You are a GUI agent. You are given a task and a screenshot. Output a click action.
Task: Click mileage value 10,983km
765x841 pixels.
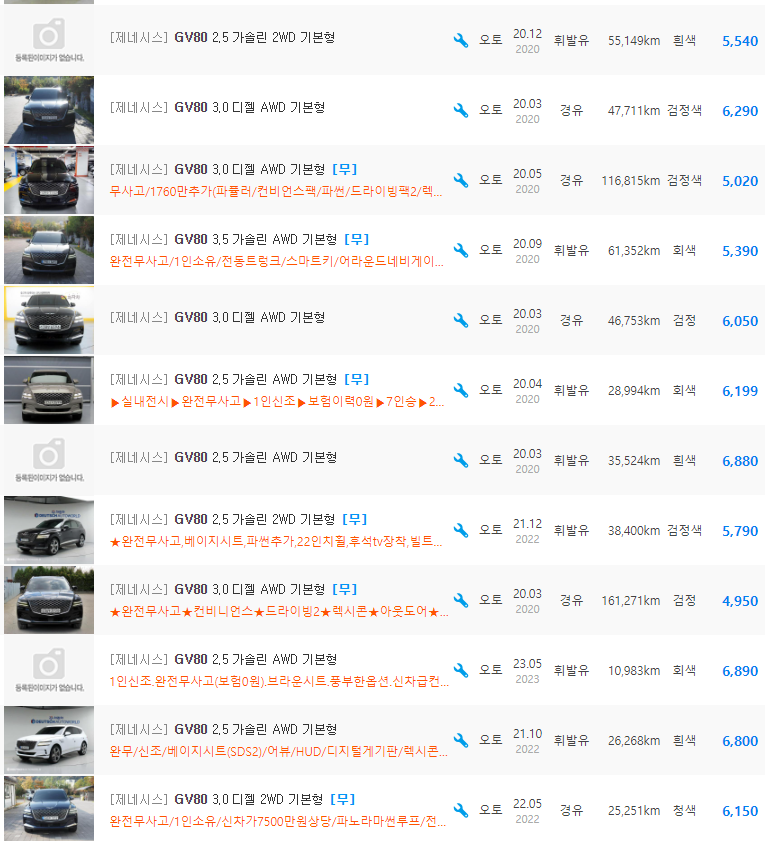(x=634, y=670)
